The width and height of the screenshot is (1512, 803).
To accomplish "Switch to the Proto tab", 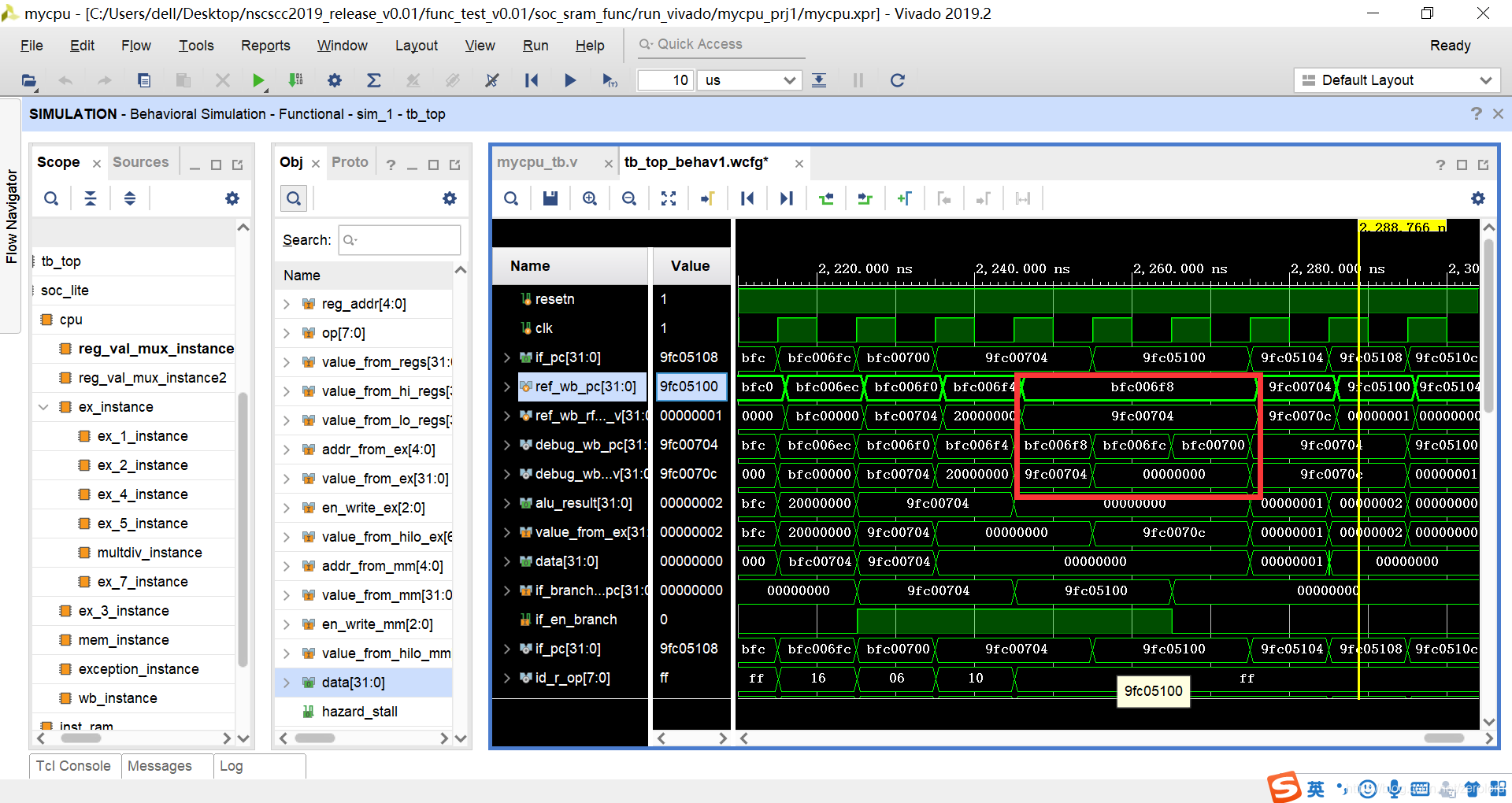I will pos(350,162).
